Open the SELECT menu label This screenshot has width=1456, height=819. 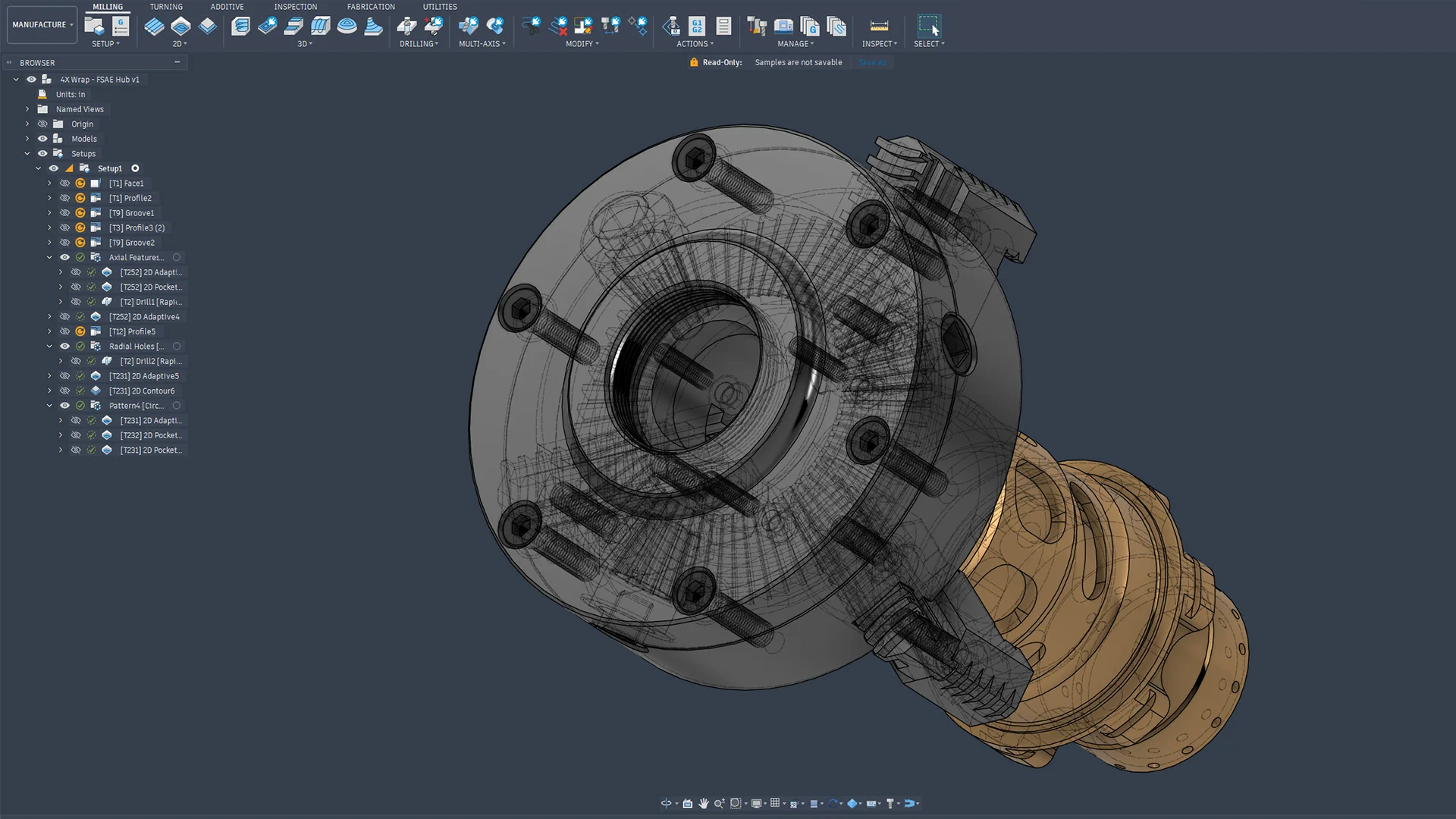click(x=929, y=44)
